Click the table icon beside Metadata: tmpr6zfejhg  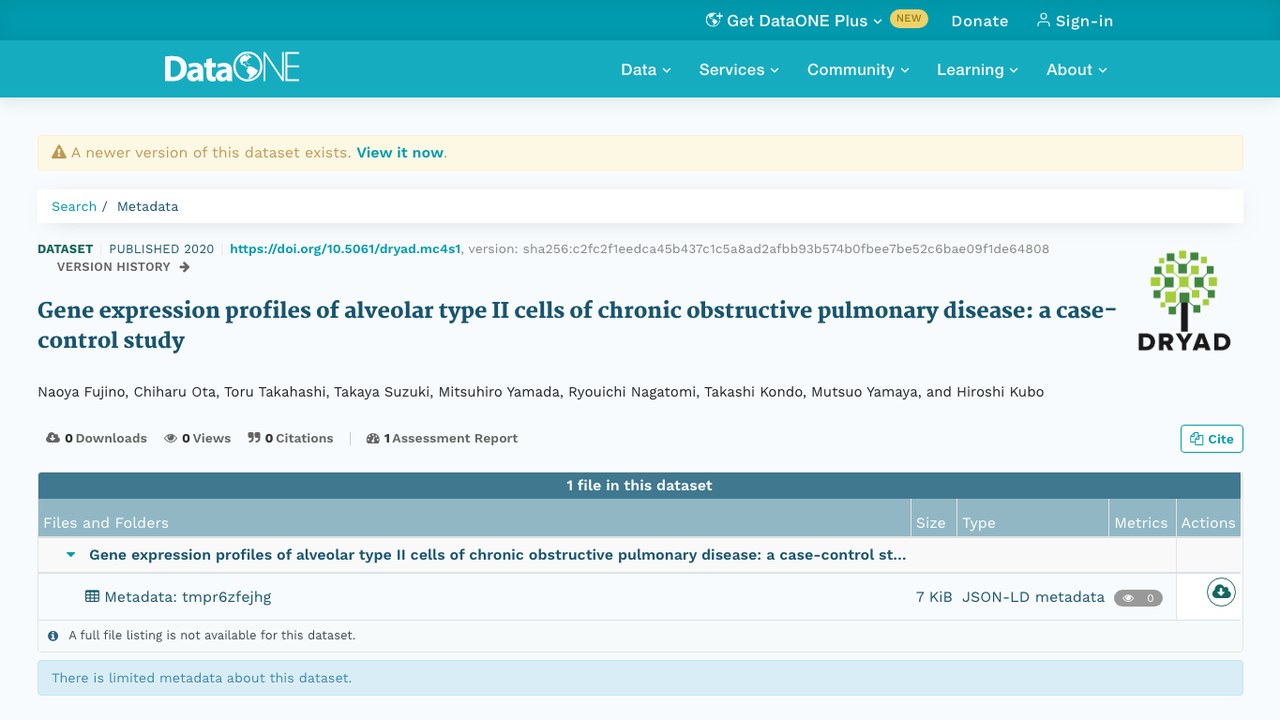click(92, 596)
